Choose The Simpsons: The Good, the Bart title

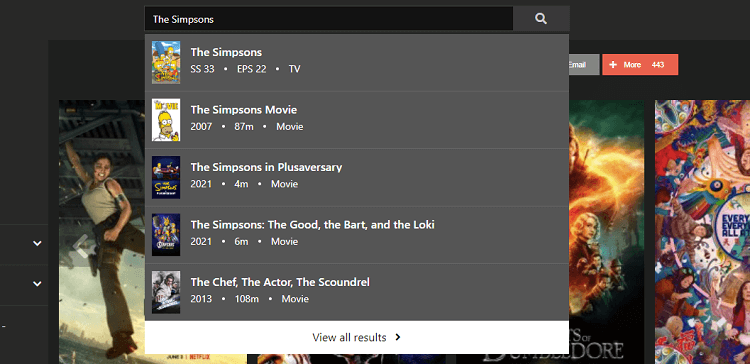tap(312, 225)
